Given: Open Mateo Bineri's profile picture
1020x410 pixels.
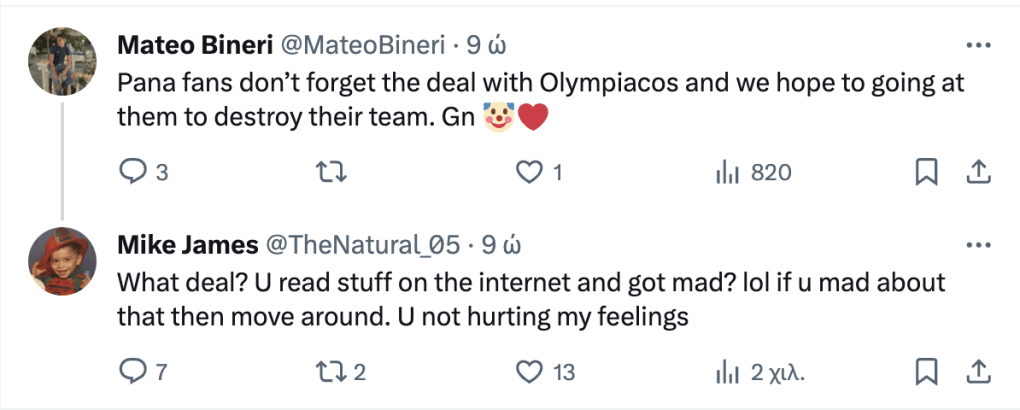Looking at the screenshot, I should (63, 60).
